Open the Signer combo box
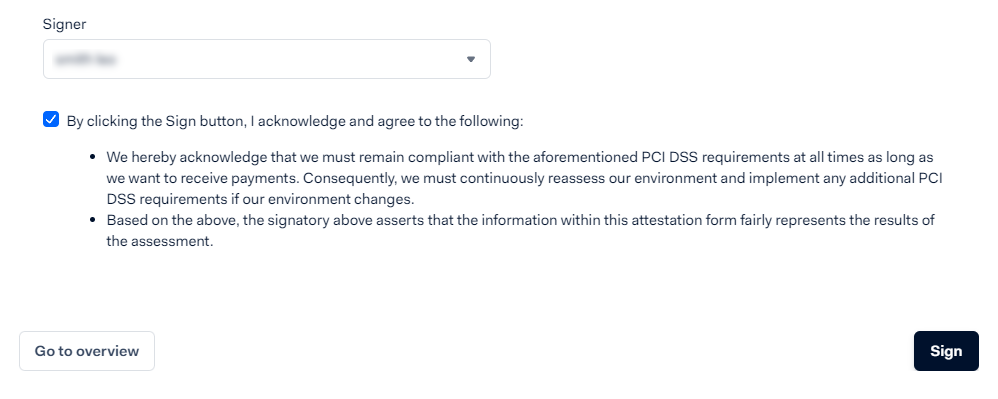The height and width of the screenshot is (399, 998). pos(267,59)
